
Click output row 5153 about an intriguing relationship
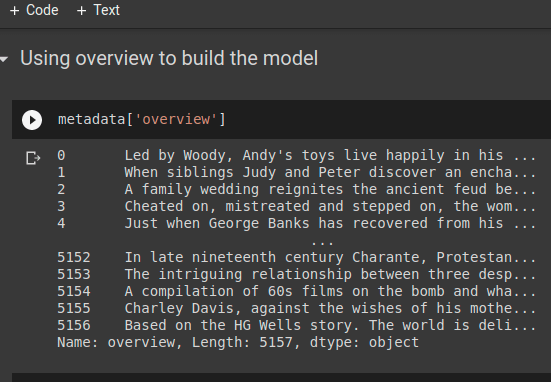click(296, 274)
